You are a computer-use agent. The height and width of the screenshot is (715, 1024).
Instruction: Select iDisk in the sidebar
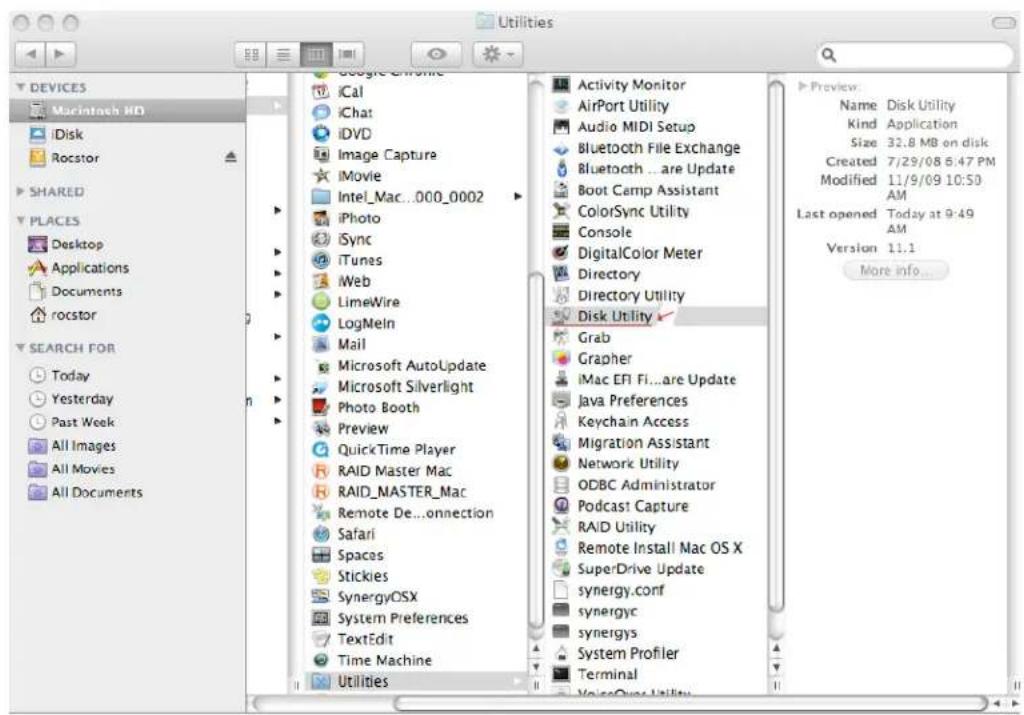(127, 135)
